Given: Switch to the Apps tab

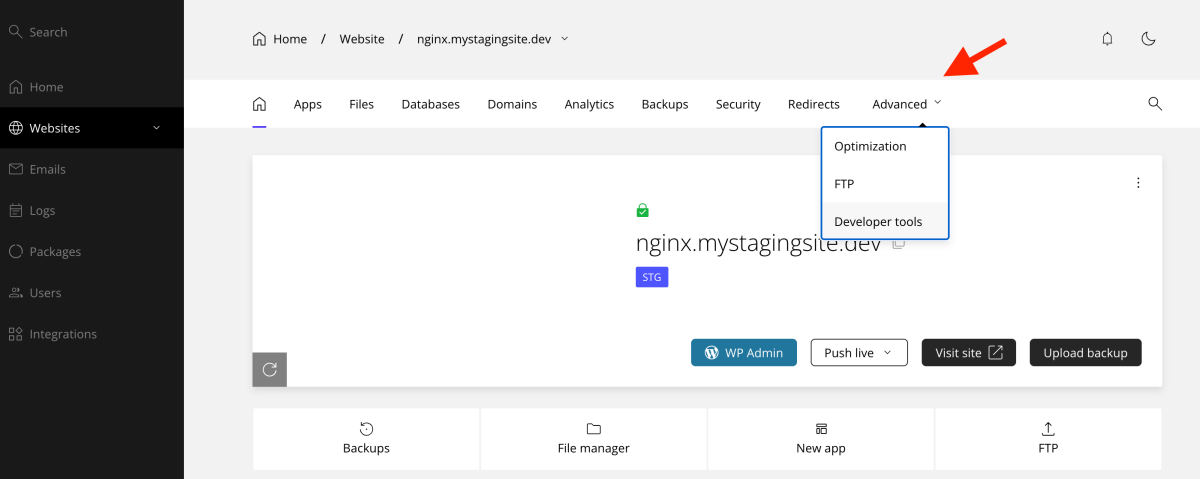Looking at the screenshot, I should [308, 104].
